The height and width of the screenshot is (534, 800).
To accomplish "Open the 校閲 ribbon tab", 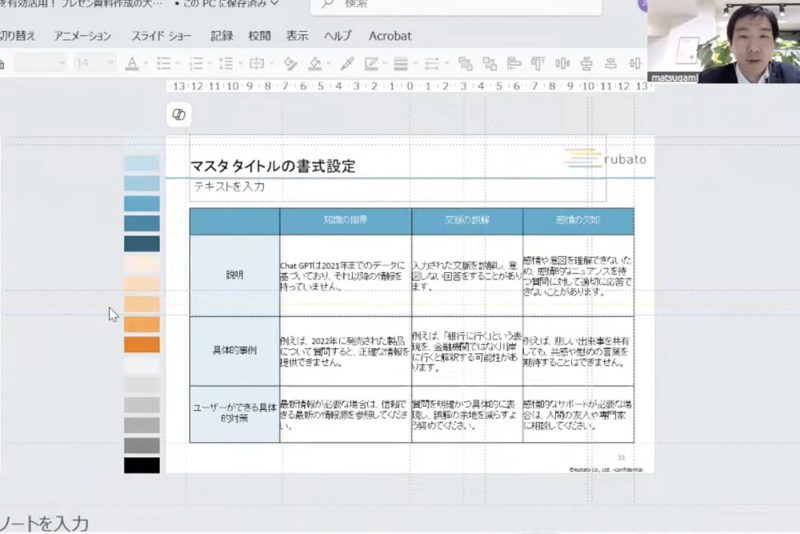I will point(259,36).
